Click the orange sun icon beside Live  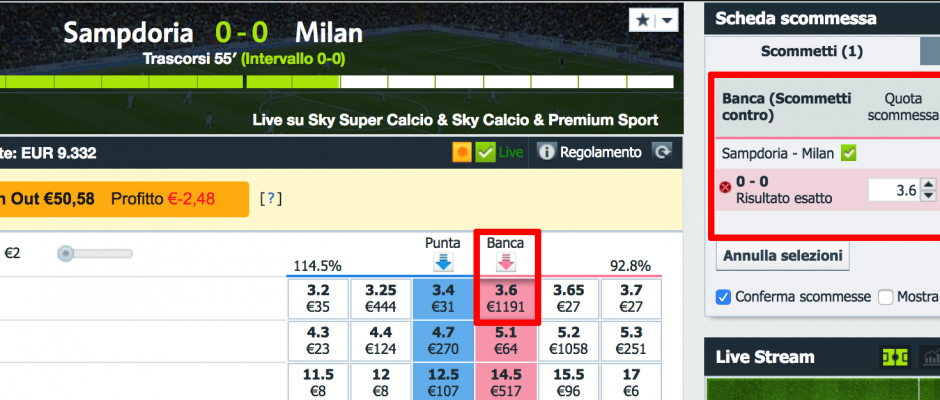[x=462, y=153]
